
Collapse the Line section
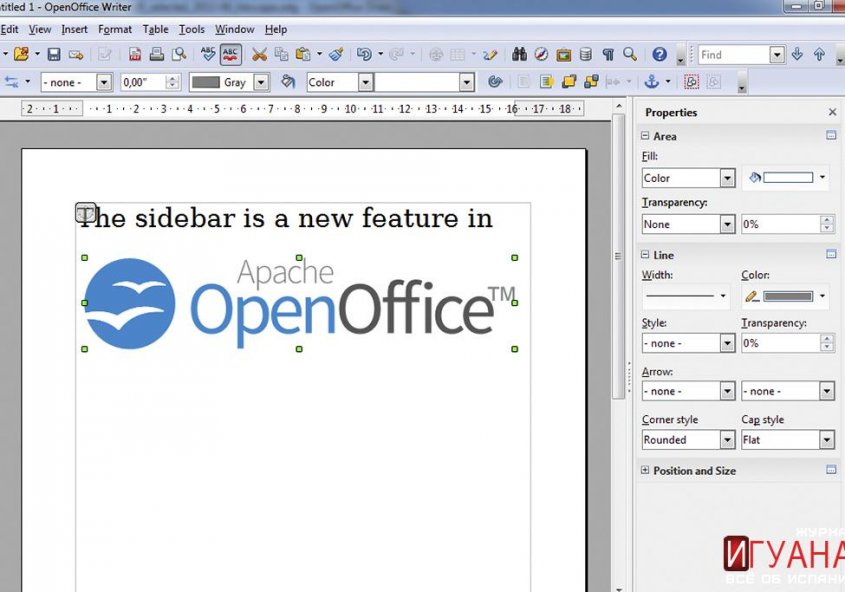pos(645,255)
